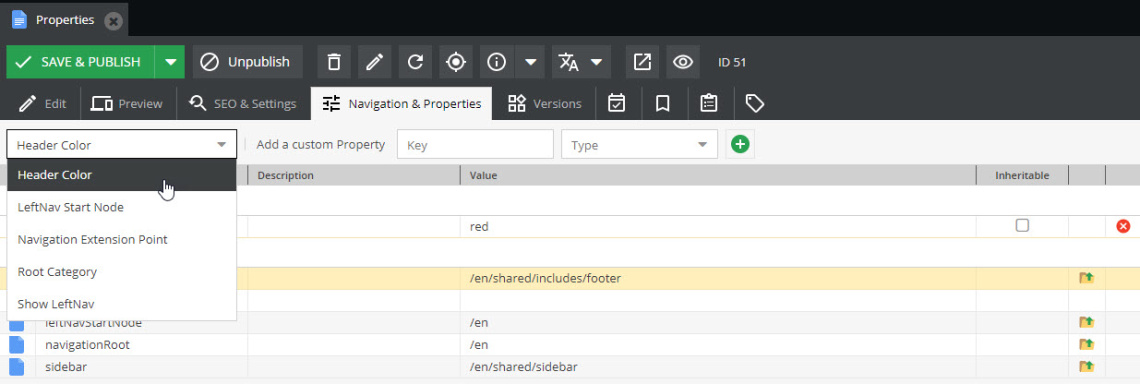Toggle the Inheritable checkbox for red value

pos(1022,226)
